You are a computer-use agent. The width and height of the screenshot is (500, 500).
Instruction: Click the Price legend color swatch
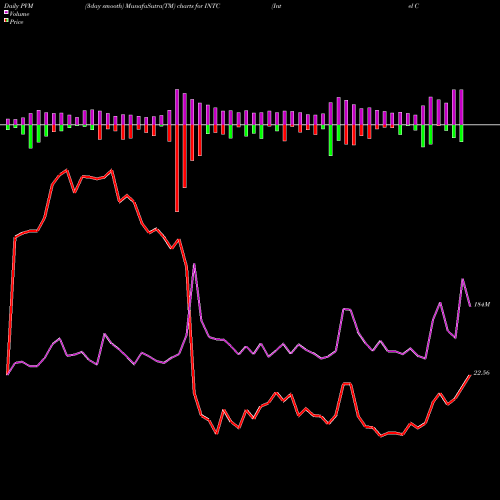(x=6, y=21)
